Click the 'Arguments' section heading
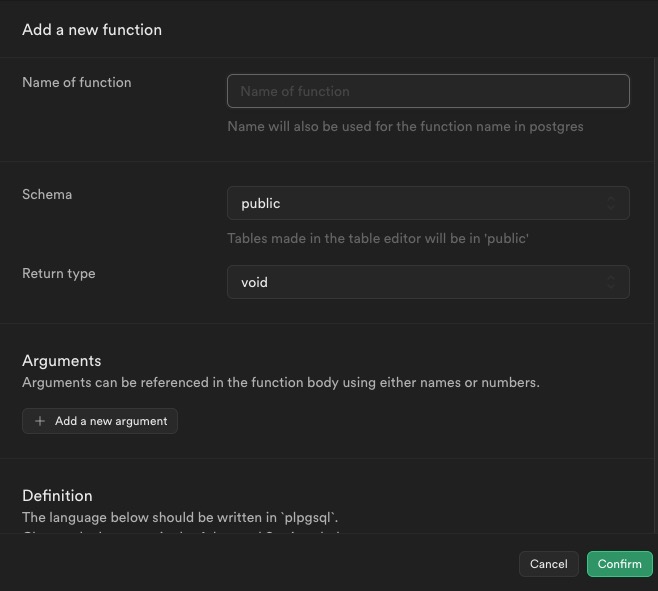The height and width of the screenshot is (591, 658). (x=62, y=361)
